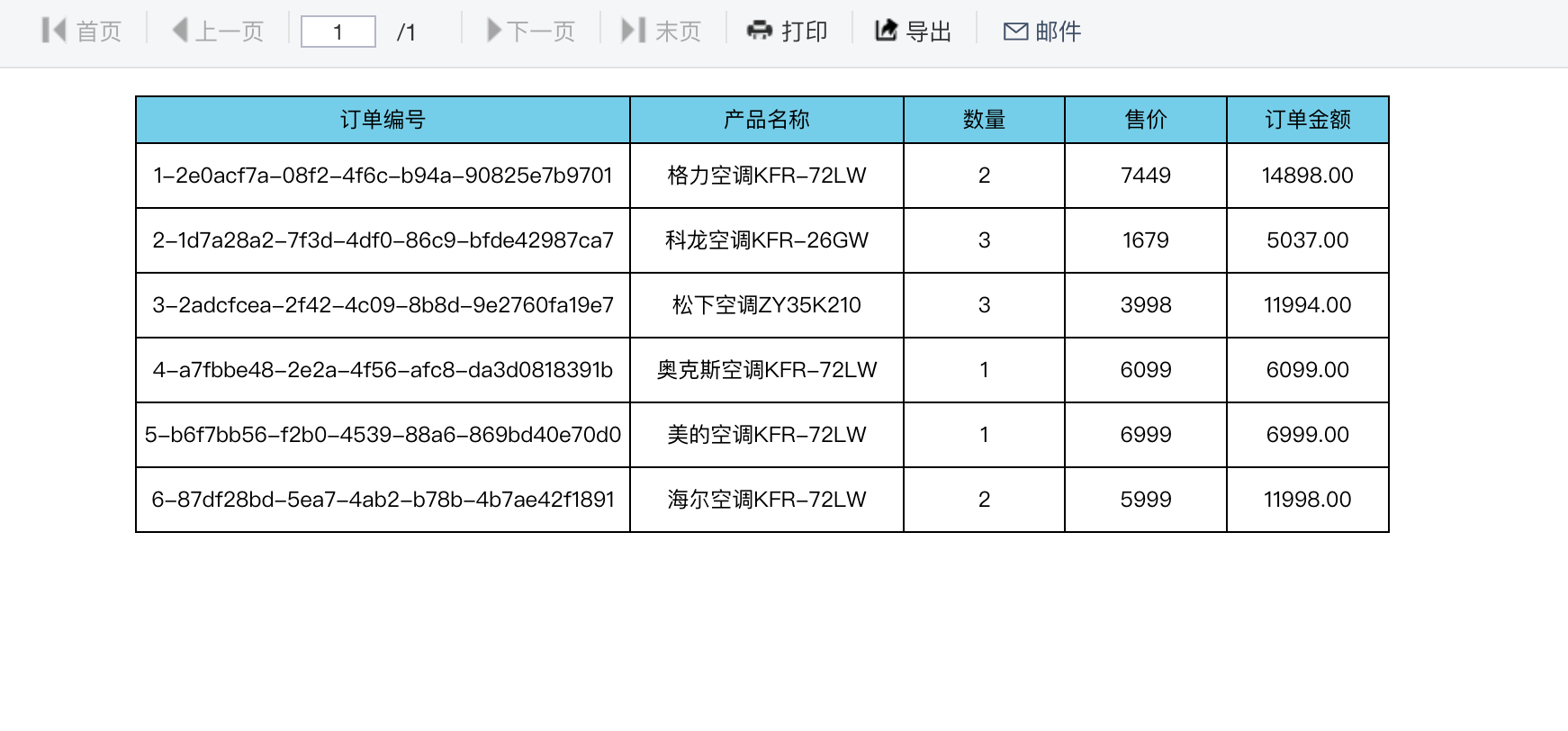Click the 上一页 text label
Image resolution: width=1568 pixels, height=731 pixels.
(x=230, y=32)
